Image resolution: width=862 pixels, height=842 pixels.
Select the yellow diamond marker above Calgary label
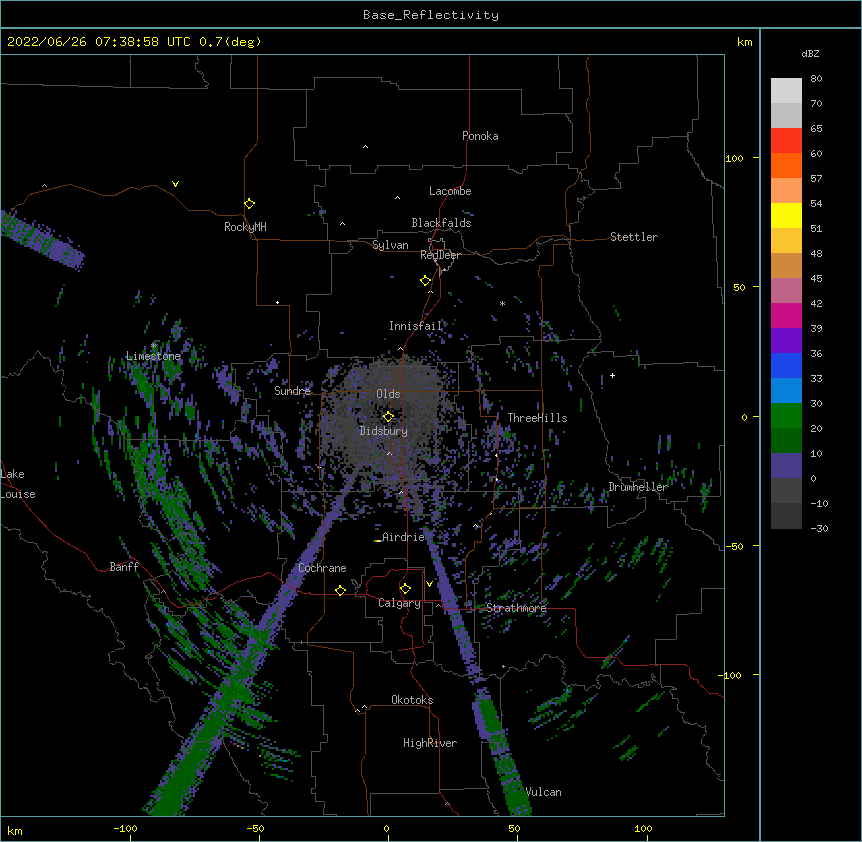(405, 589)
